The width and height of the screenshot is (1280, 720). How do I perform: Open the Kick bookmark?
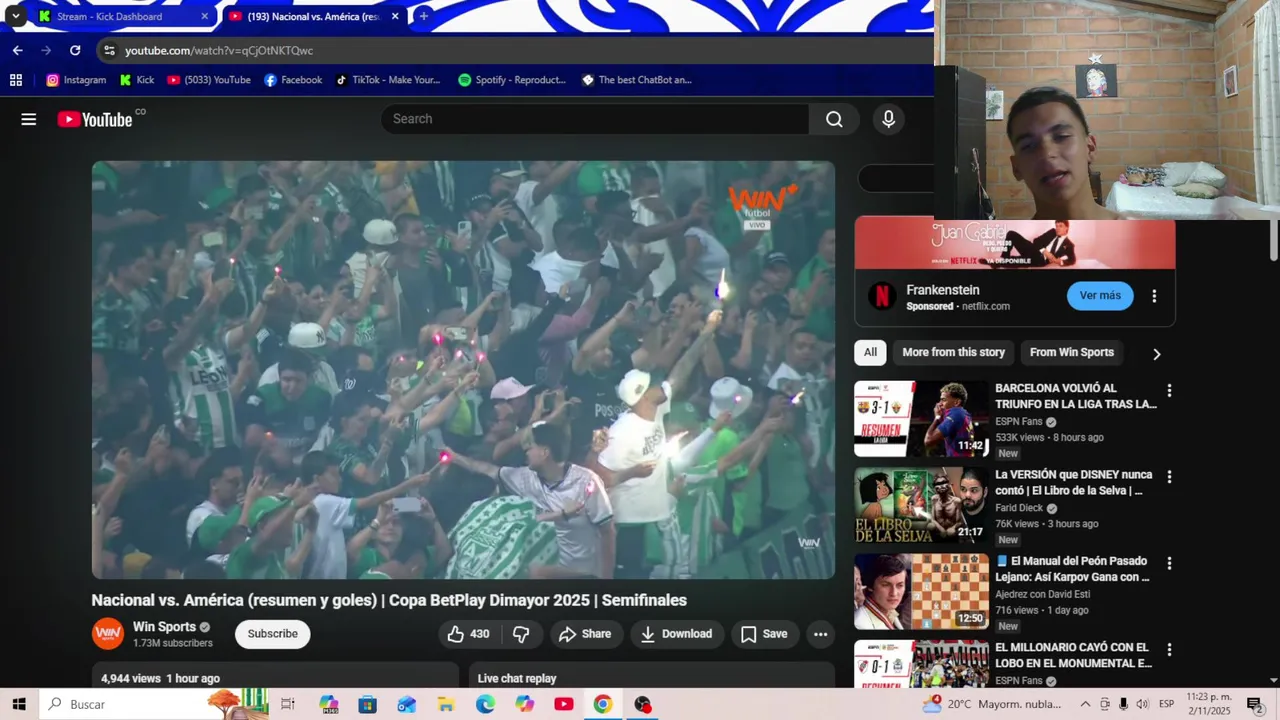137,80
